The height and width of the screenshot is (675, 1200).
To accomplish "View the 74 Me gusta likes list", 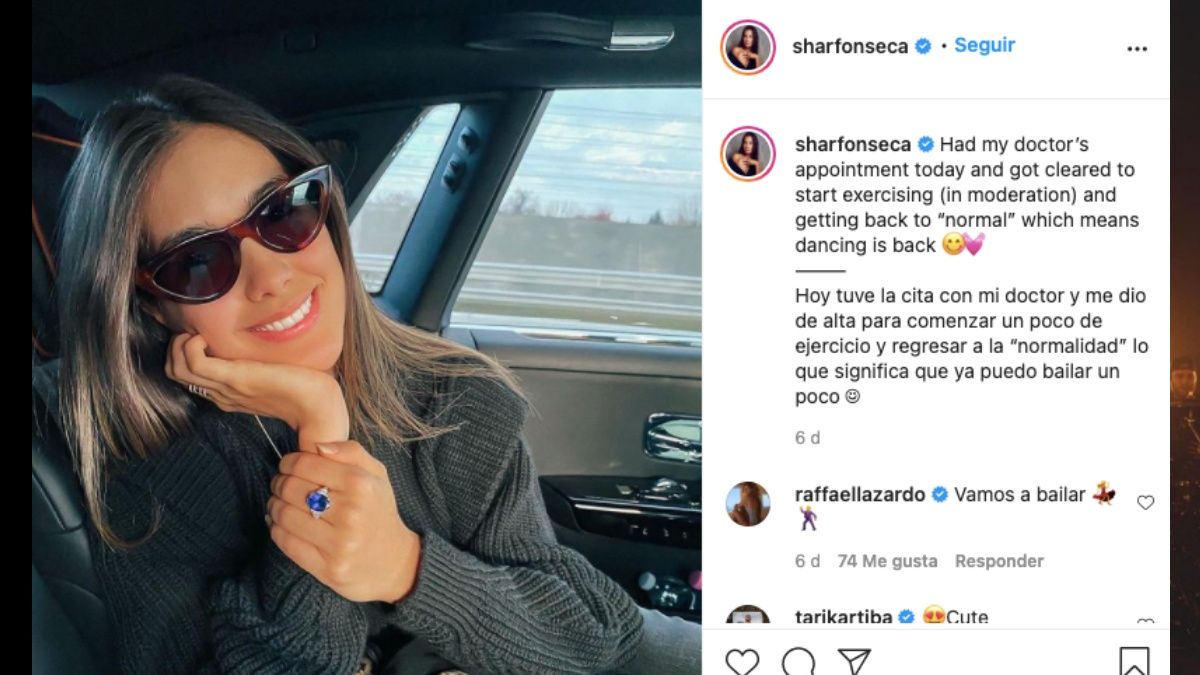I will (887, 561).
